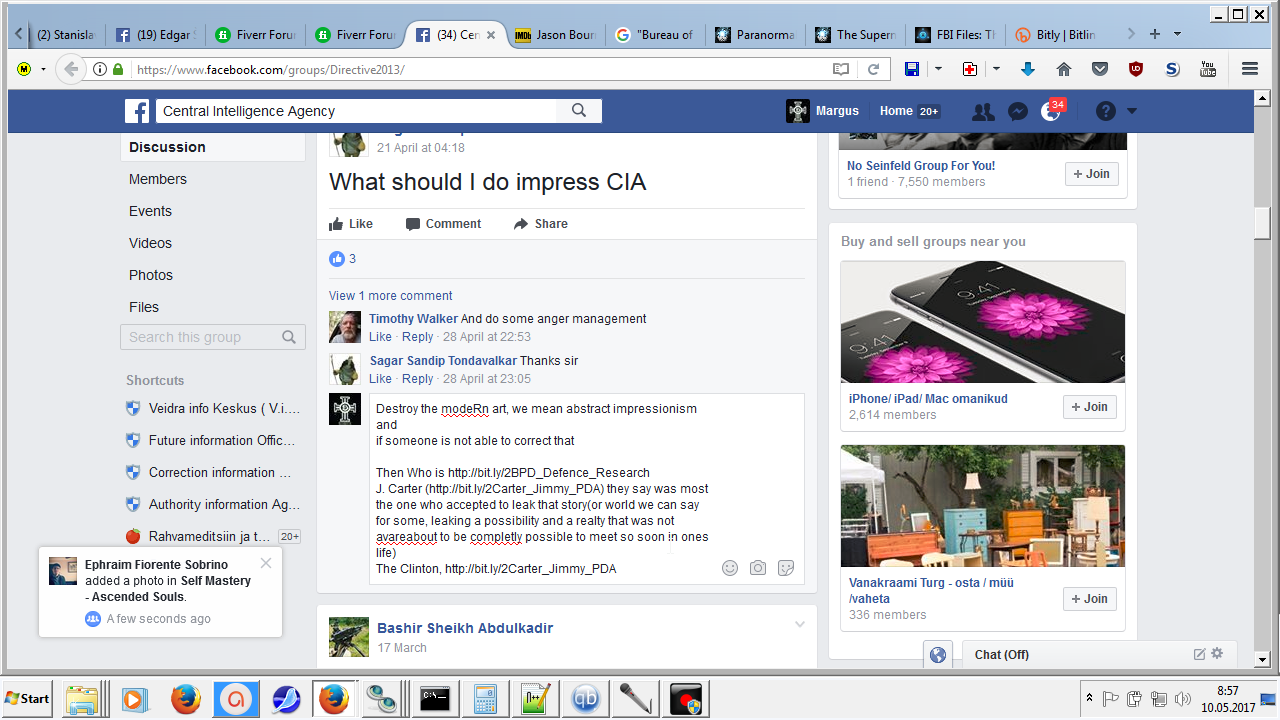Open the qBittorrent taskbar icon
1280x720 pixels.
point(586,698)
